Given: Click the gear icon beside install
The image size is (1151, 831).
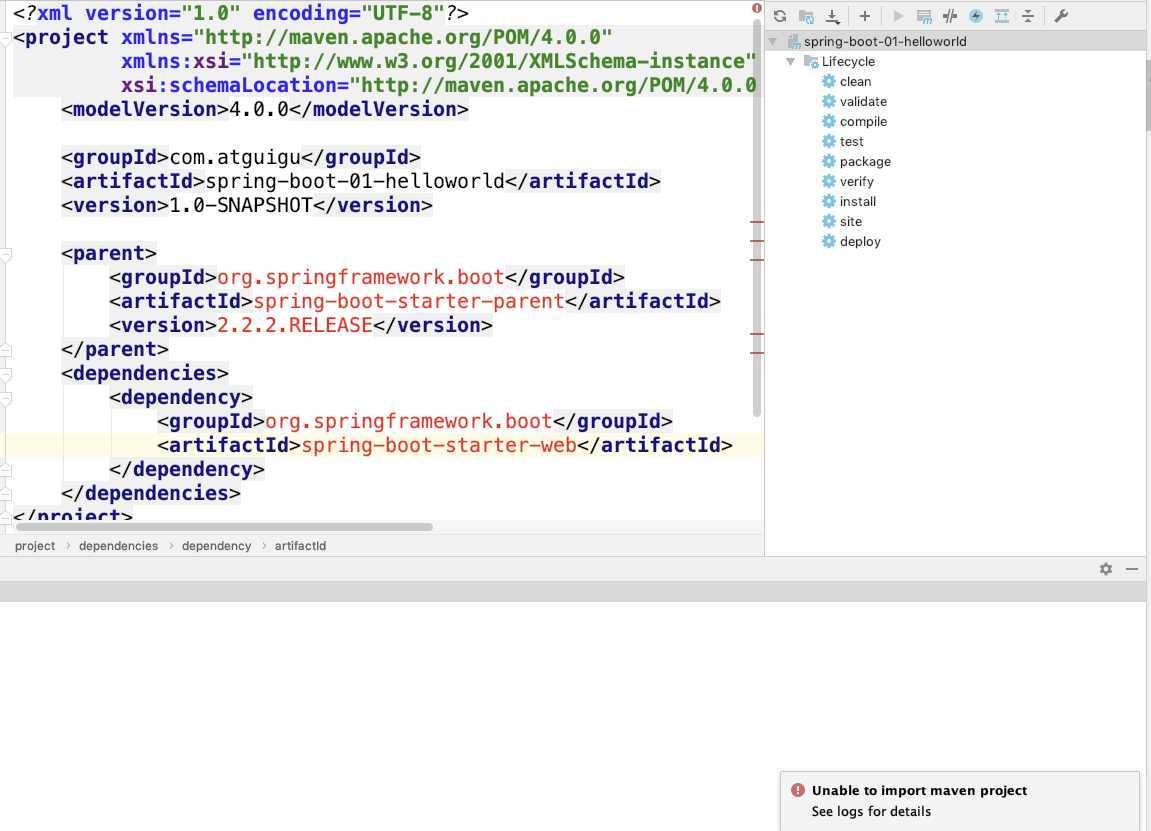Looking at the screenshot, I should click(x=829, y=201).
